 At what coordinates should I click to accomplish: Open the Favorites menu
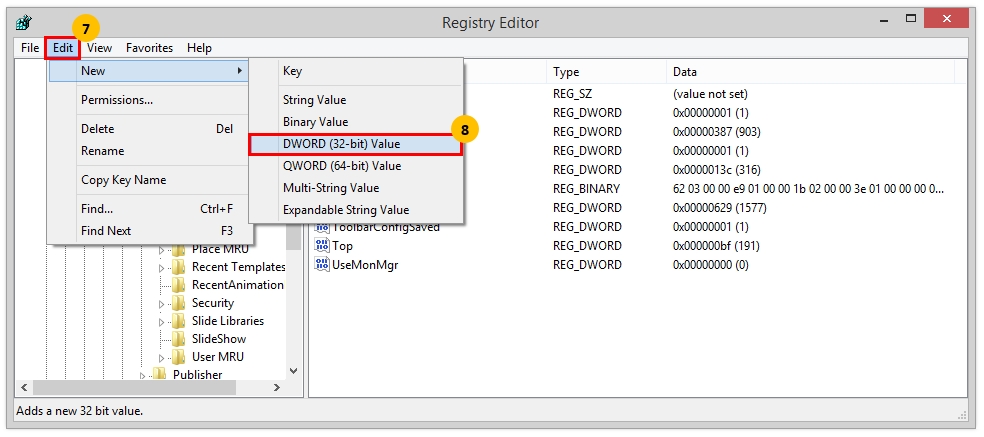(x=149, y=48)
